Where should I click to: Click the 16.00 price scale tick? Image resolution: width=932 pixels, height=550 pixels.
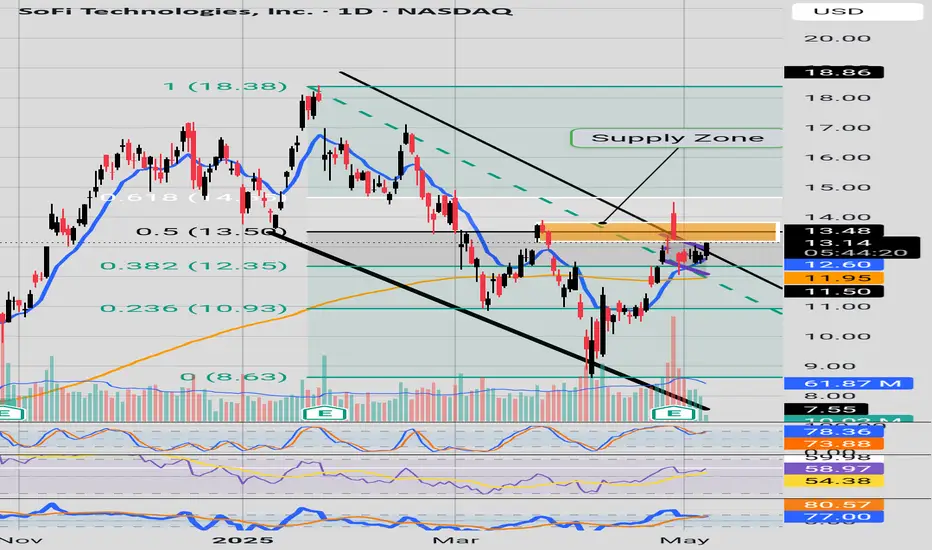point(837,158)
